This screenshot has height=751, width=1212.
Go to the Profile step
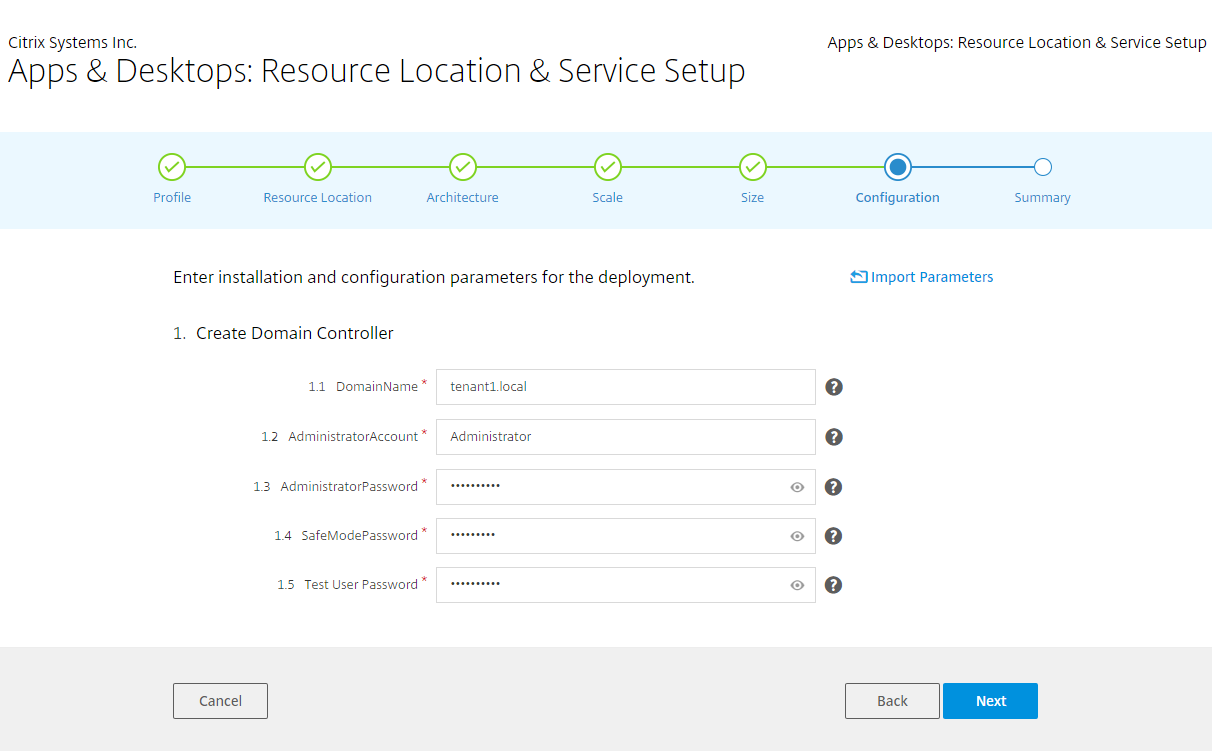(172, 167)
